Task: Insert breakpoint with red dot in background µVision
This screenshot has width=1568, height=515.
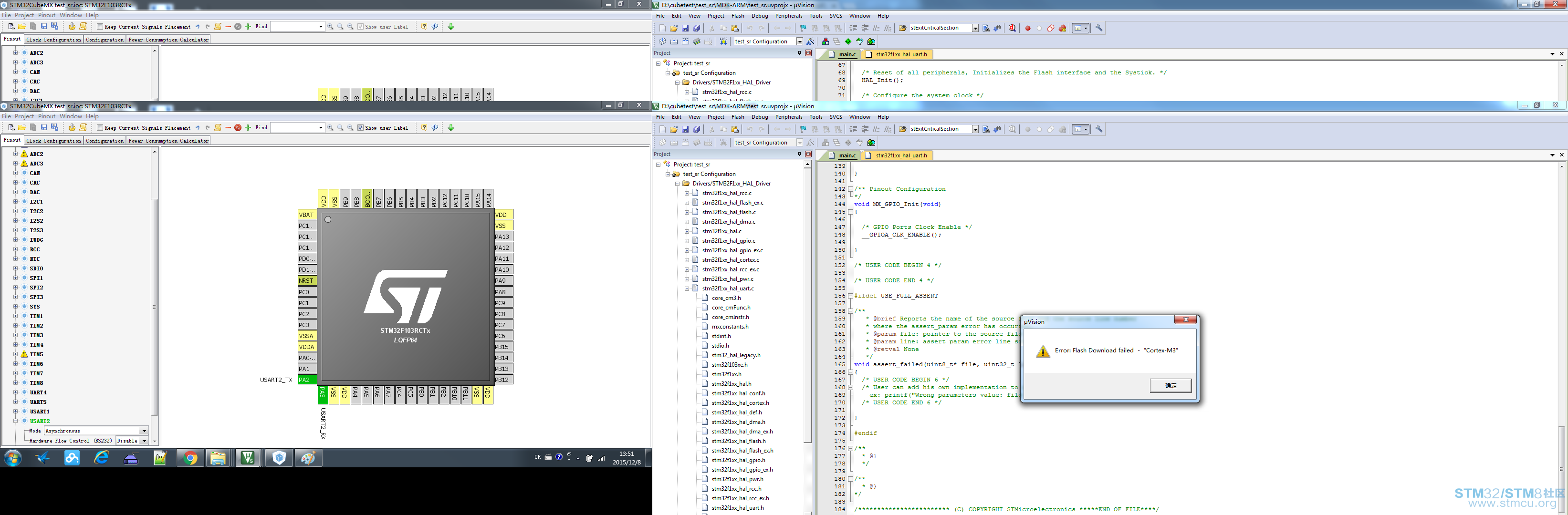Action: coord(1028,28)
